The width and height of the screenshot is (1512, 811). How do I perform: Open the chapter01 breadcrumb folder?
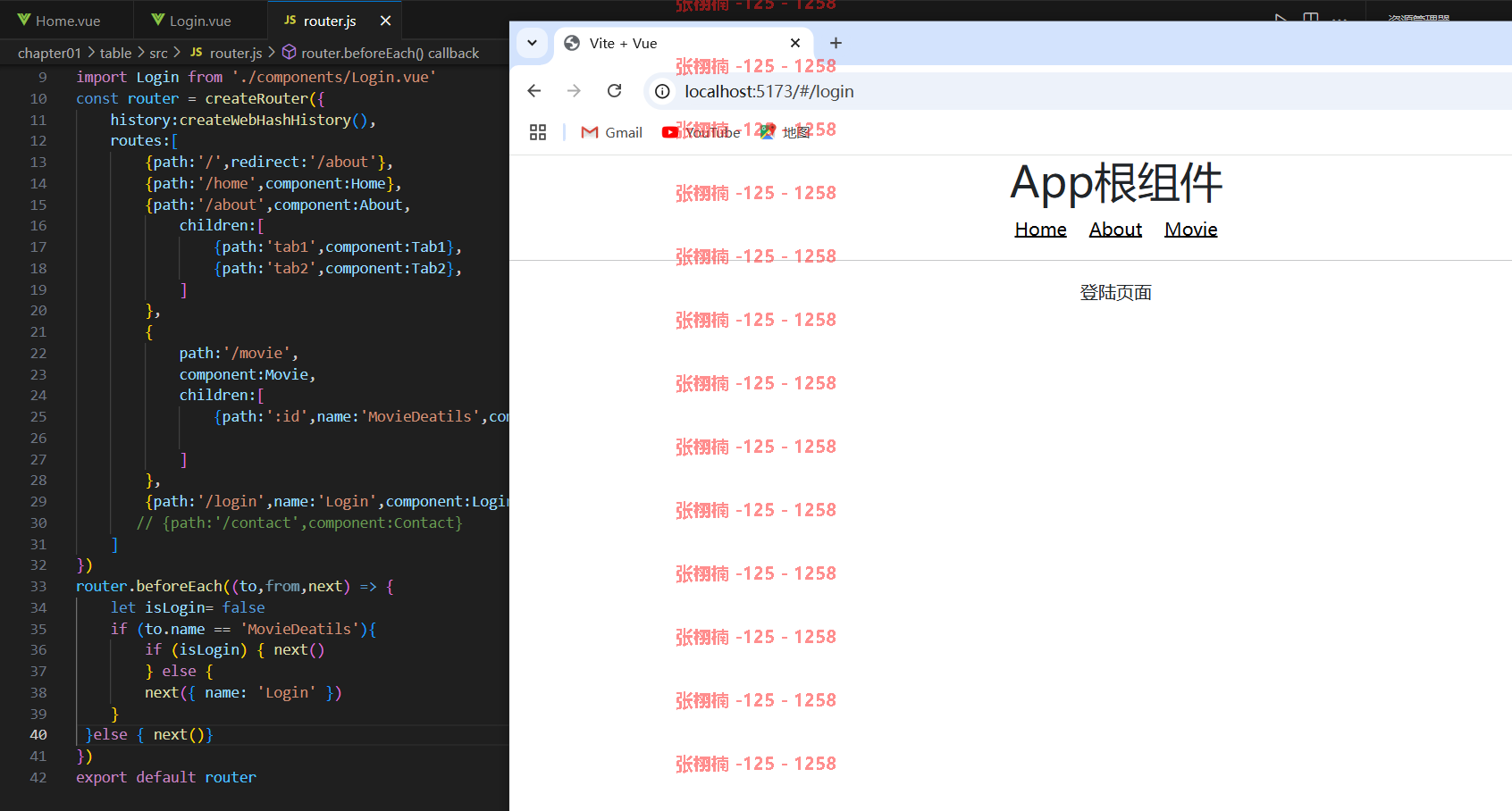point(49,53)
